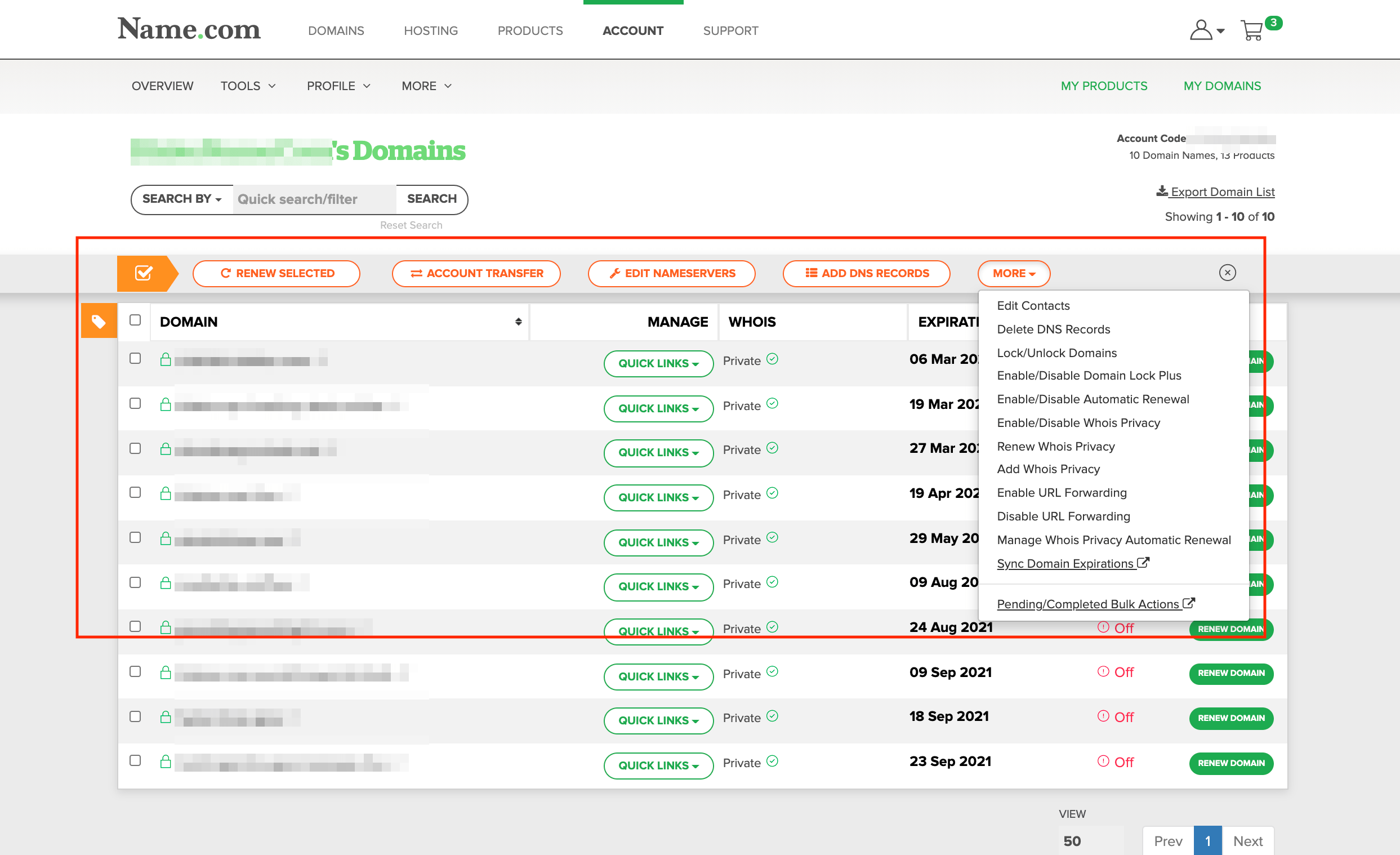The height and width of the screenshot is (855, 1400).
Task: Check the select-all domains checkbox in the header
Action: [x=135, y=320]
